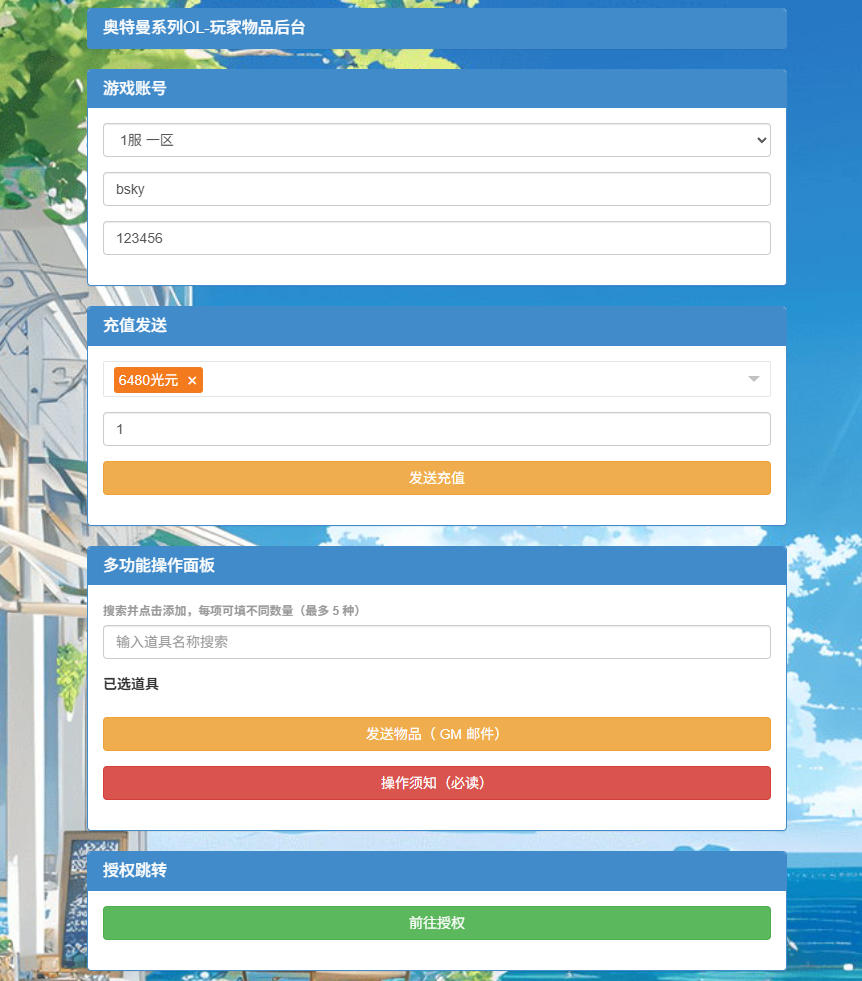Click the green 前往授权 button
This screenshot has width=862, height=981.
437,923
